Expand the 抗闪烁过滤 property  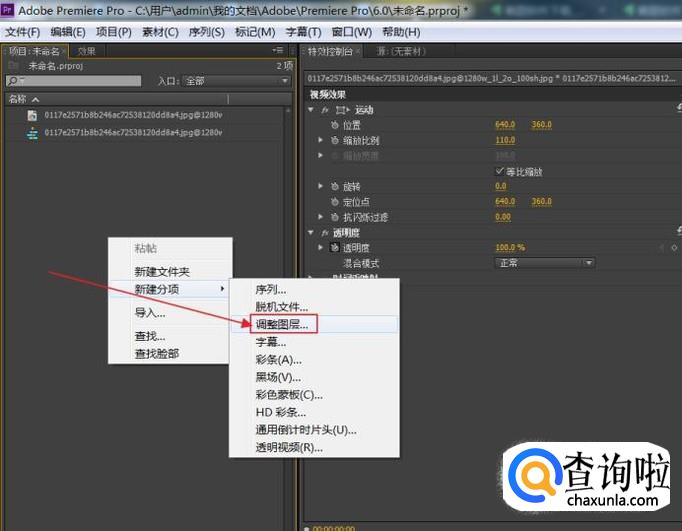pyautogui.click(x=321, y=217)
